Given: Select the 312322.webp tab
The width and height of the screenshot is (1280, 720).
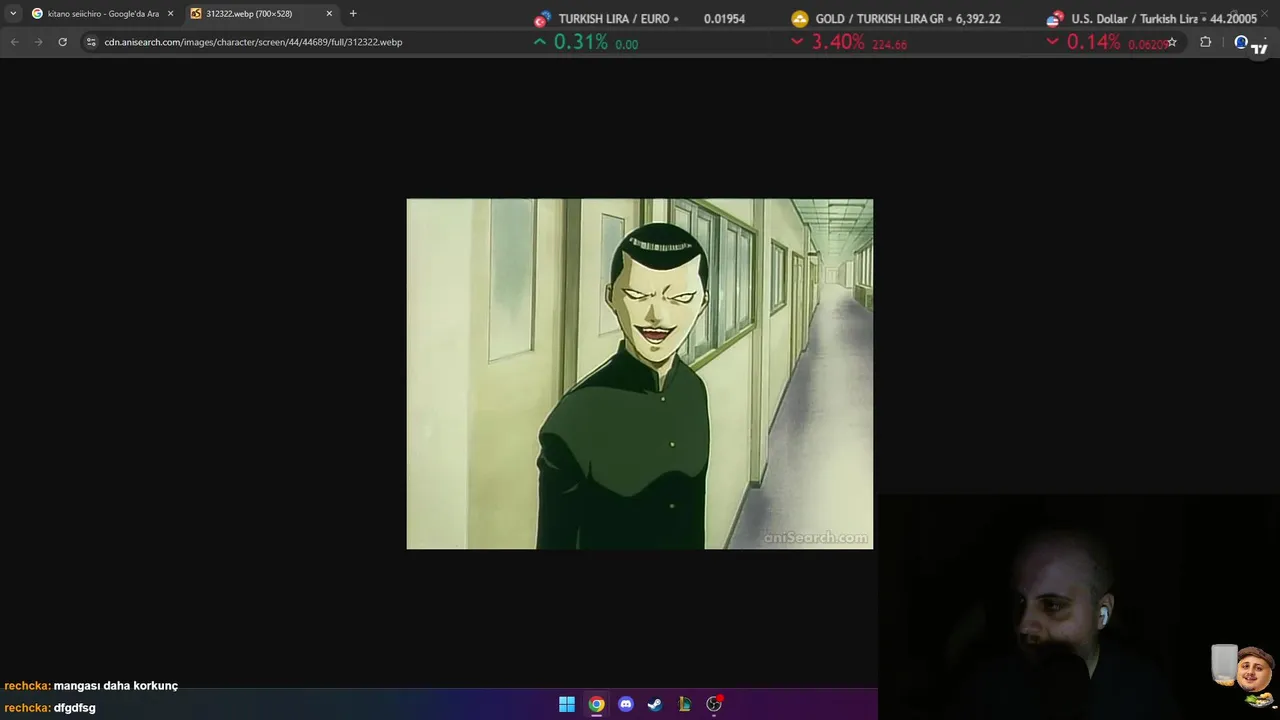Looking at the screenshot, I should coord(260,14).
